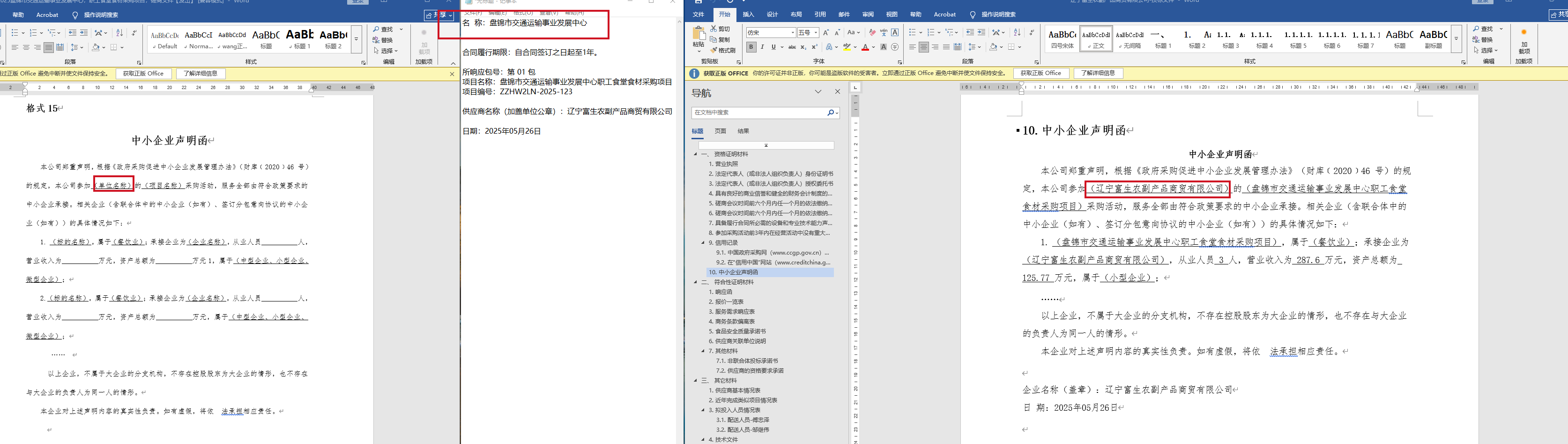
Task: Click the yellow text highlight color button
Action: pyautogui.click(x=846, y=47)
